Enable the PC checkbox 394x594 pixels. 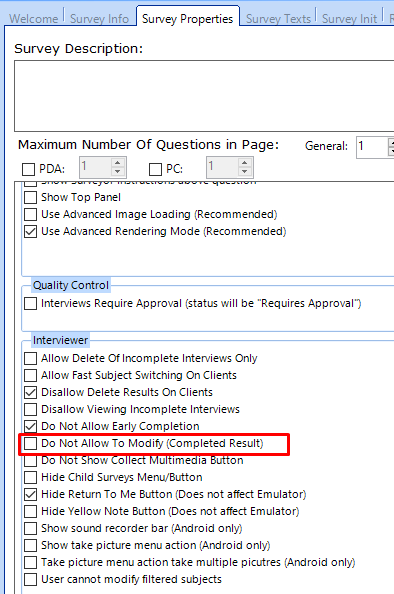pyautogui.click(x=155, y=169)
